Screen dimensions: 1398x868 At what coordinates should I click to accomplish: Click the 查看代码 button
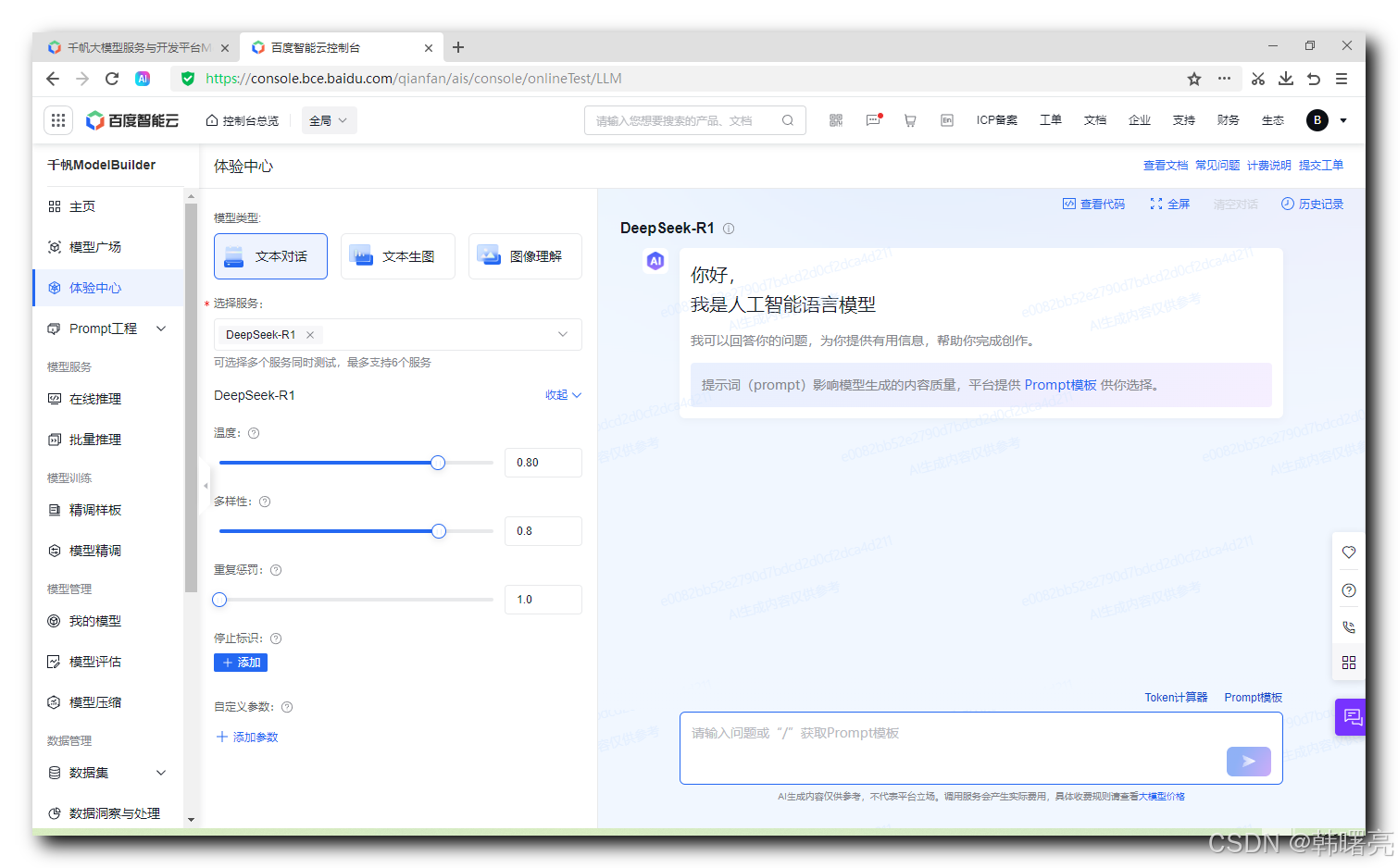coord(1093,205)
